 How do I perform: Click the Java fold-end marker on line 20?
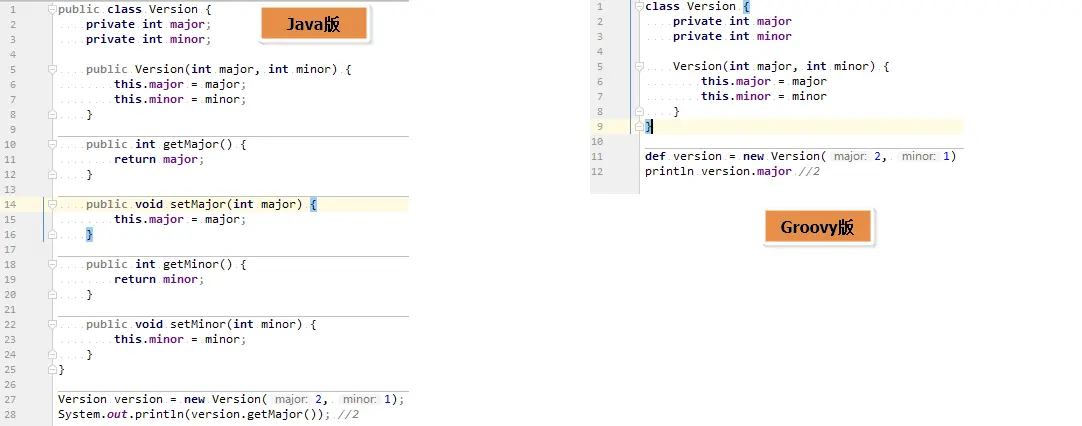[52, 295]
